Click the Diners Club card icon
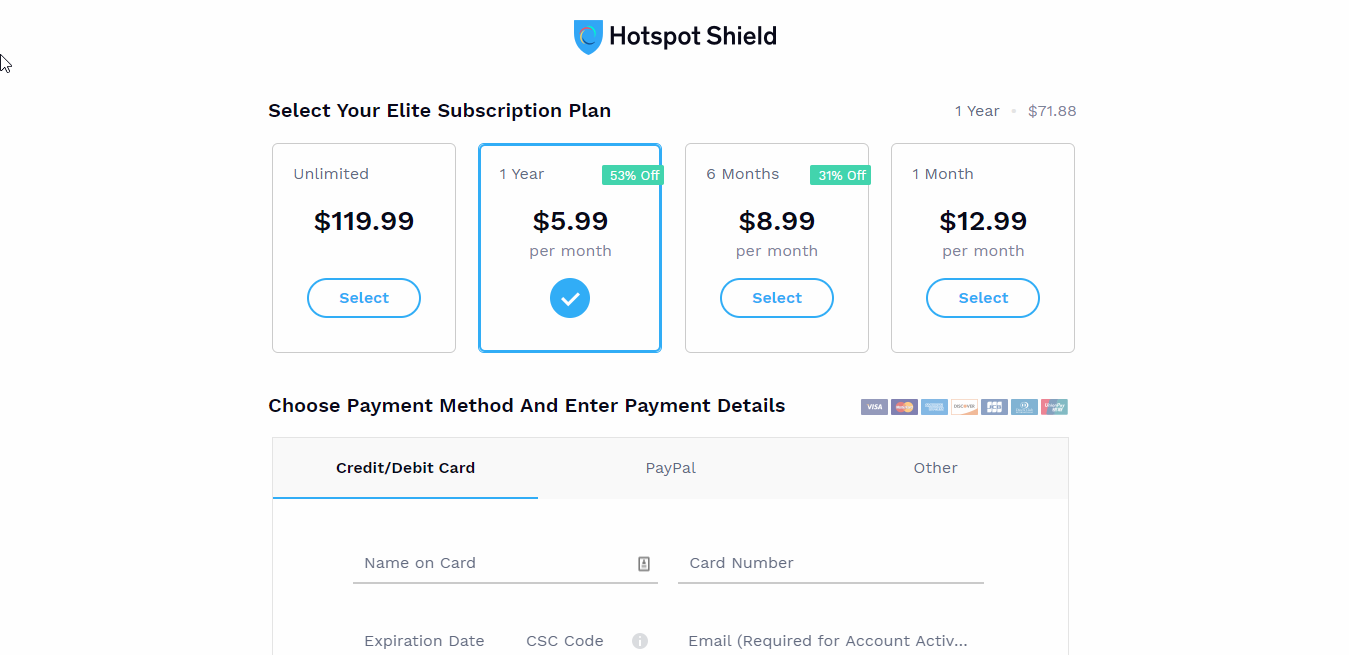Image resolution: width=1349 pixels, height=655 pixels. tap(1024, 407)
